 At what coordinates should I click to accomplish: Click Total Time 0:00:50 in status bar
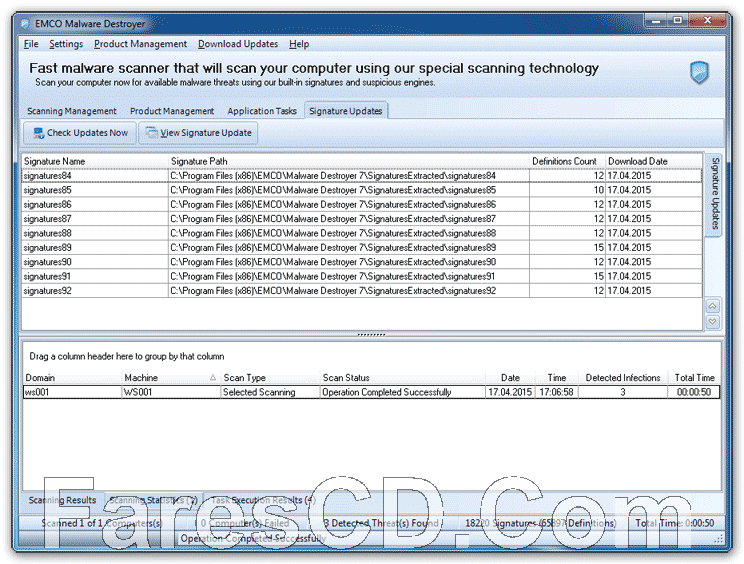tap(674, 523)
